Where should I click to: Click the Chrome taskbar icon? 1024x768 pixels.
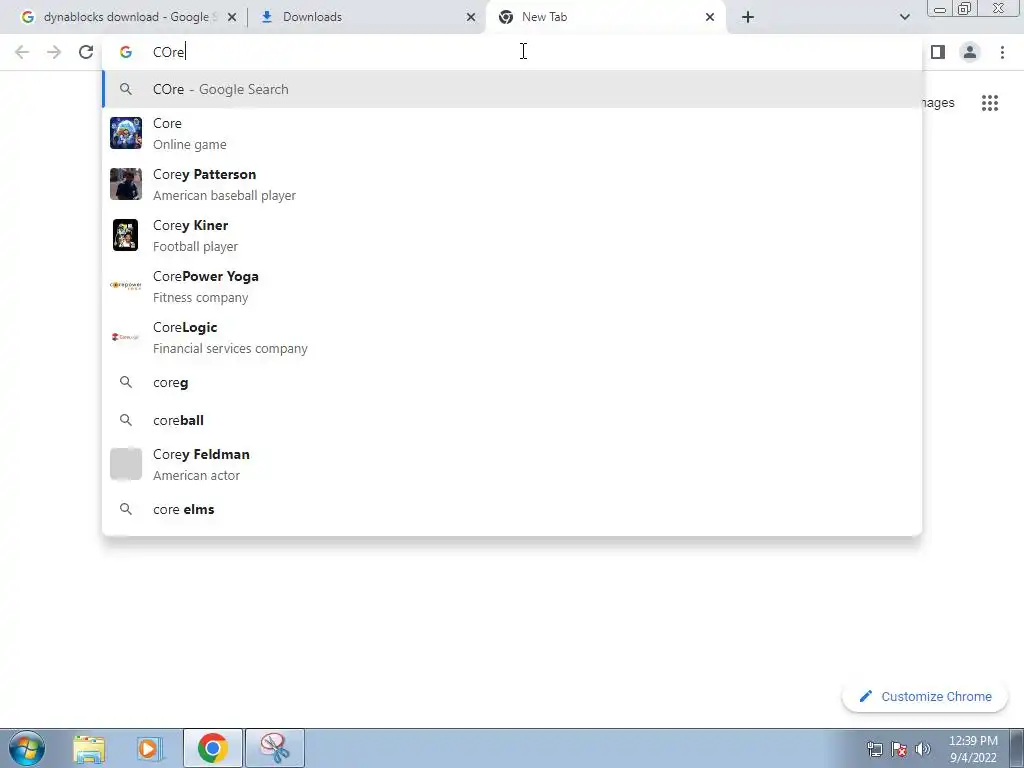click(x=212, y=748)
